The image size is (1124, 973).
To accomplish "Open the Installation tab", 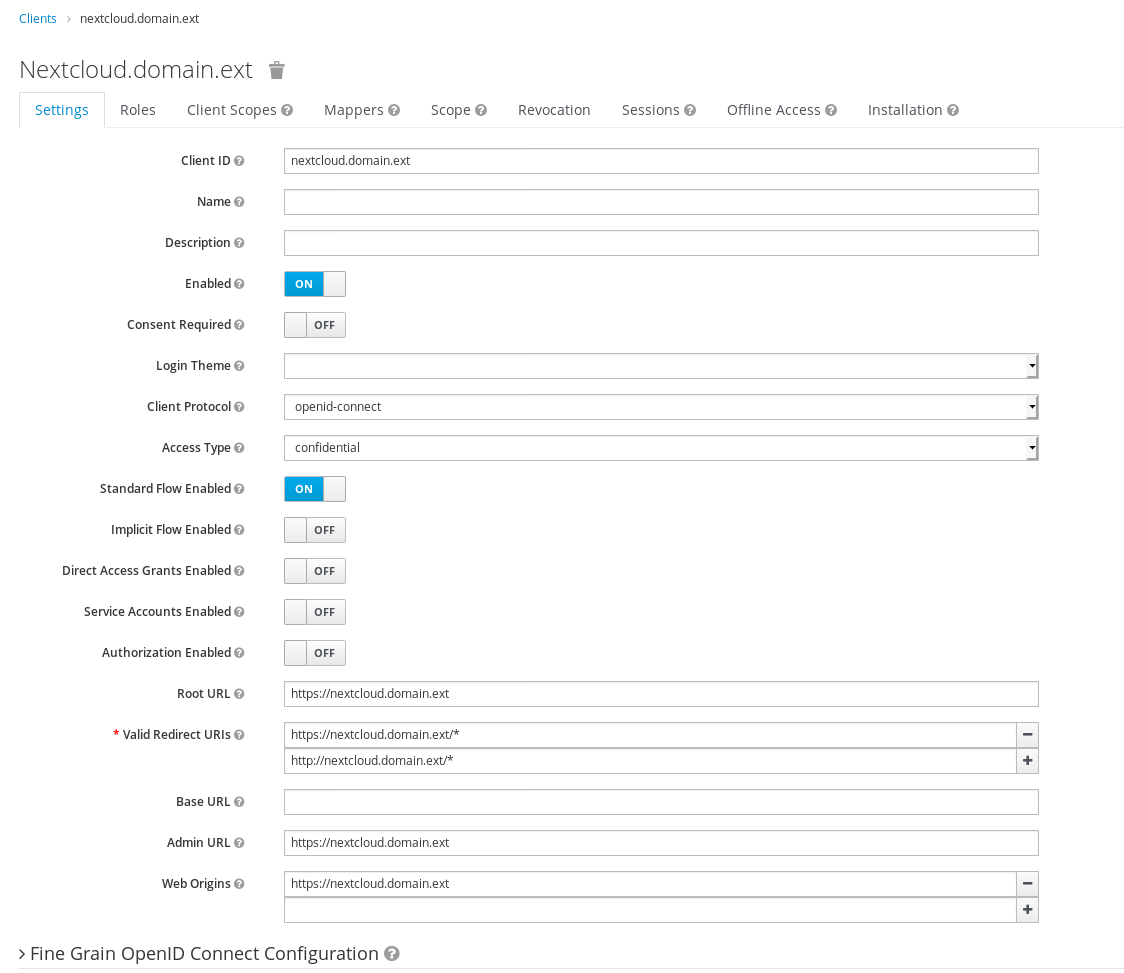I will (906, 110).
